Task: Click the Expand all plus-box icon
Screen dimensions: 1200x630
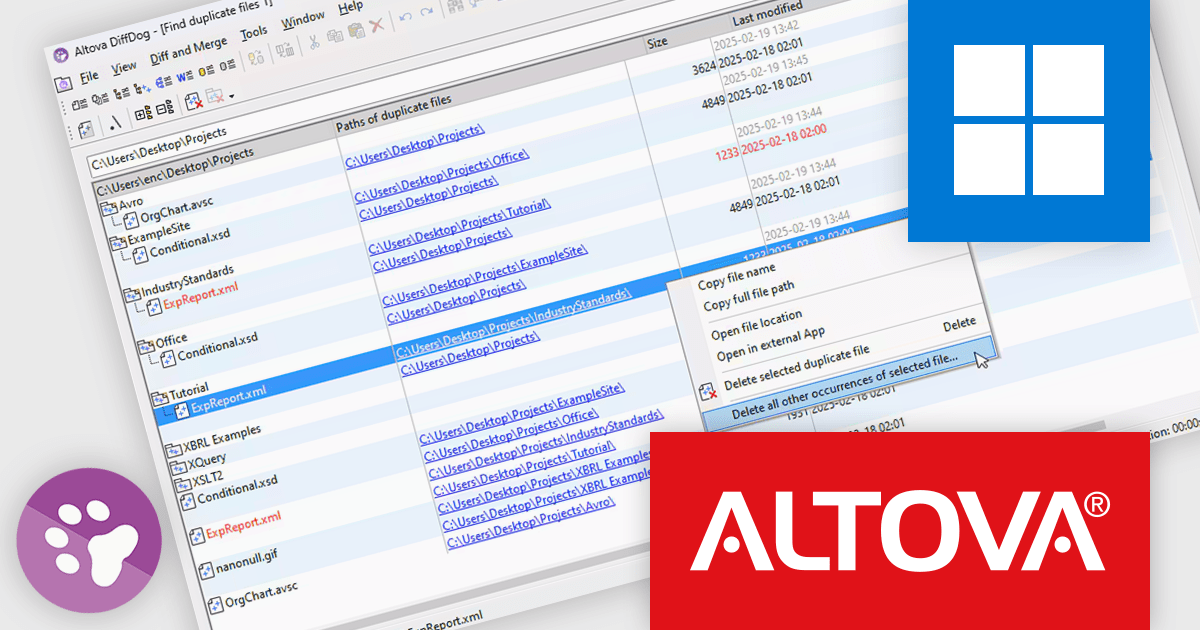Action: point(143,114)
